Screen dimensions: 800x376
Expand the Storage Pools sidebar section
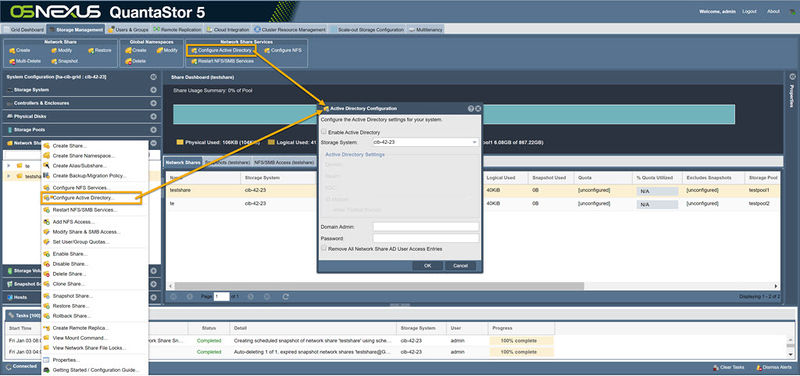coord(153,130)
